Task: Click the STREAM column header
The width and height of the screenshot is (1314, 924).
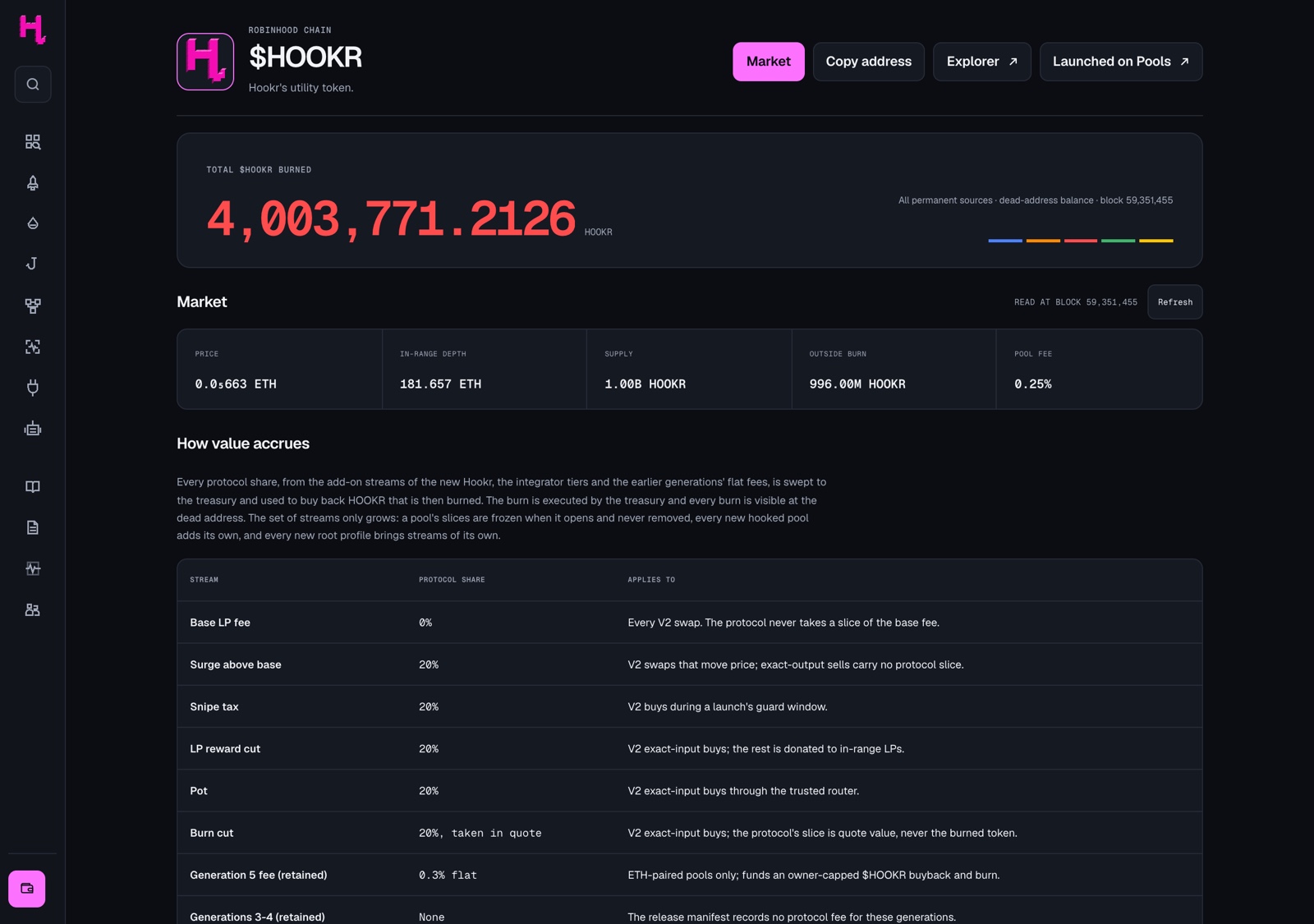Action: tap(204, 580)
